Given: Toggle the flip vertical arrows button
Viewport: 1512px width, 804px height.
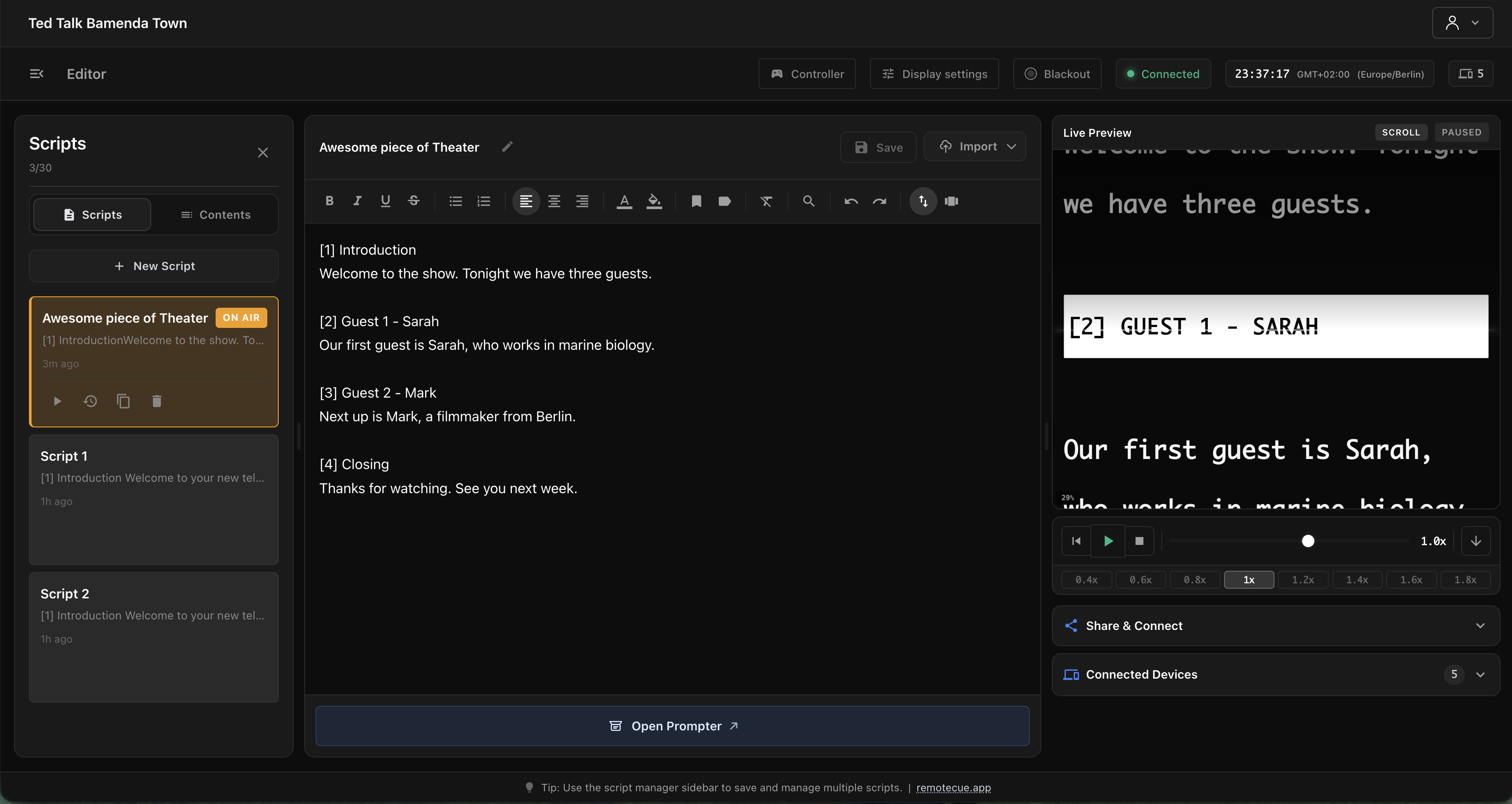Looking at the screenshot, I should pyautogui.click(x=923, y=202).
